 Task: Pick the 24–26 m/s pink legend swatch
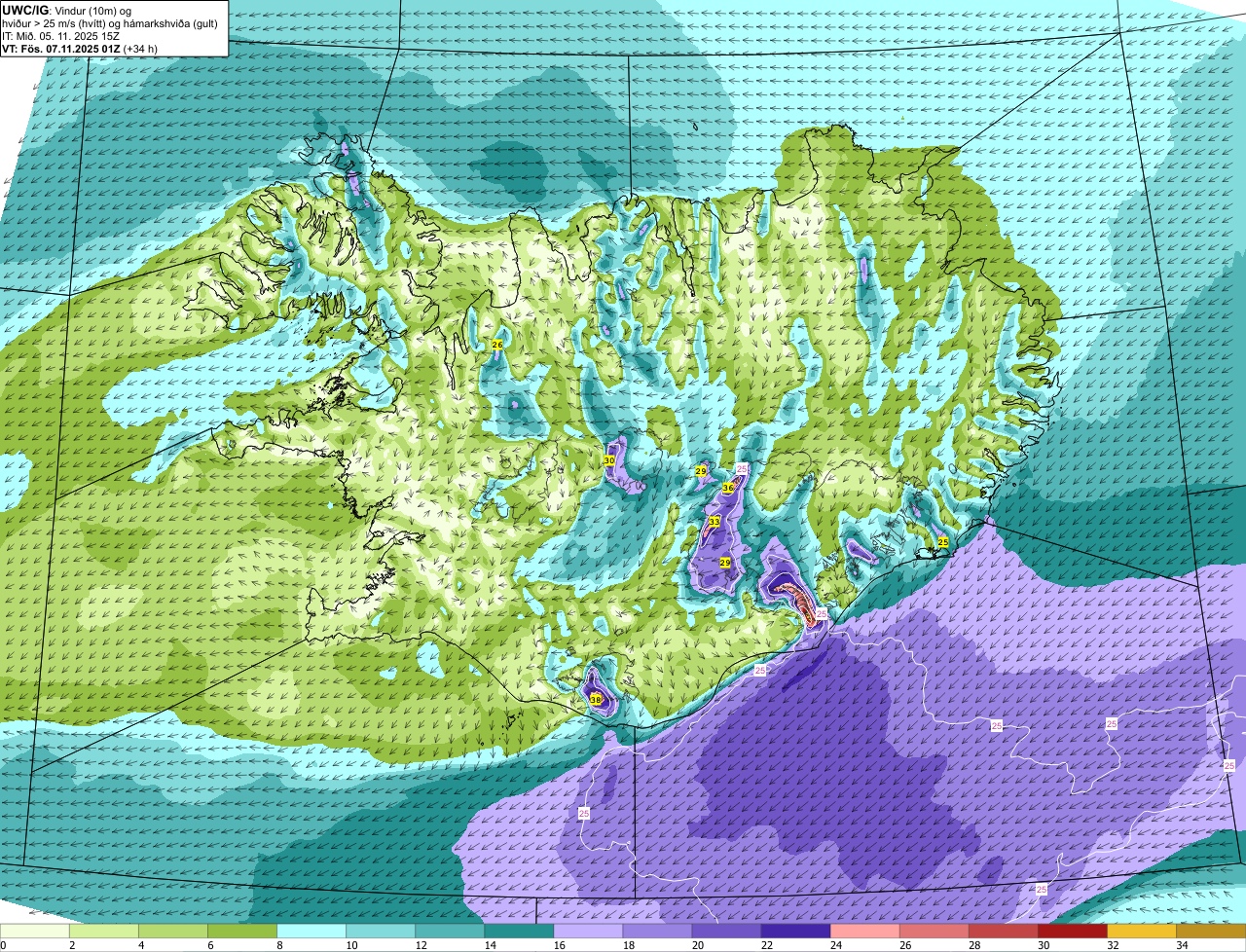[864, 932]
